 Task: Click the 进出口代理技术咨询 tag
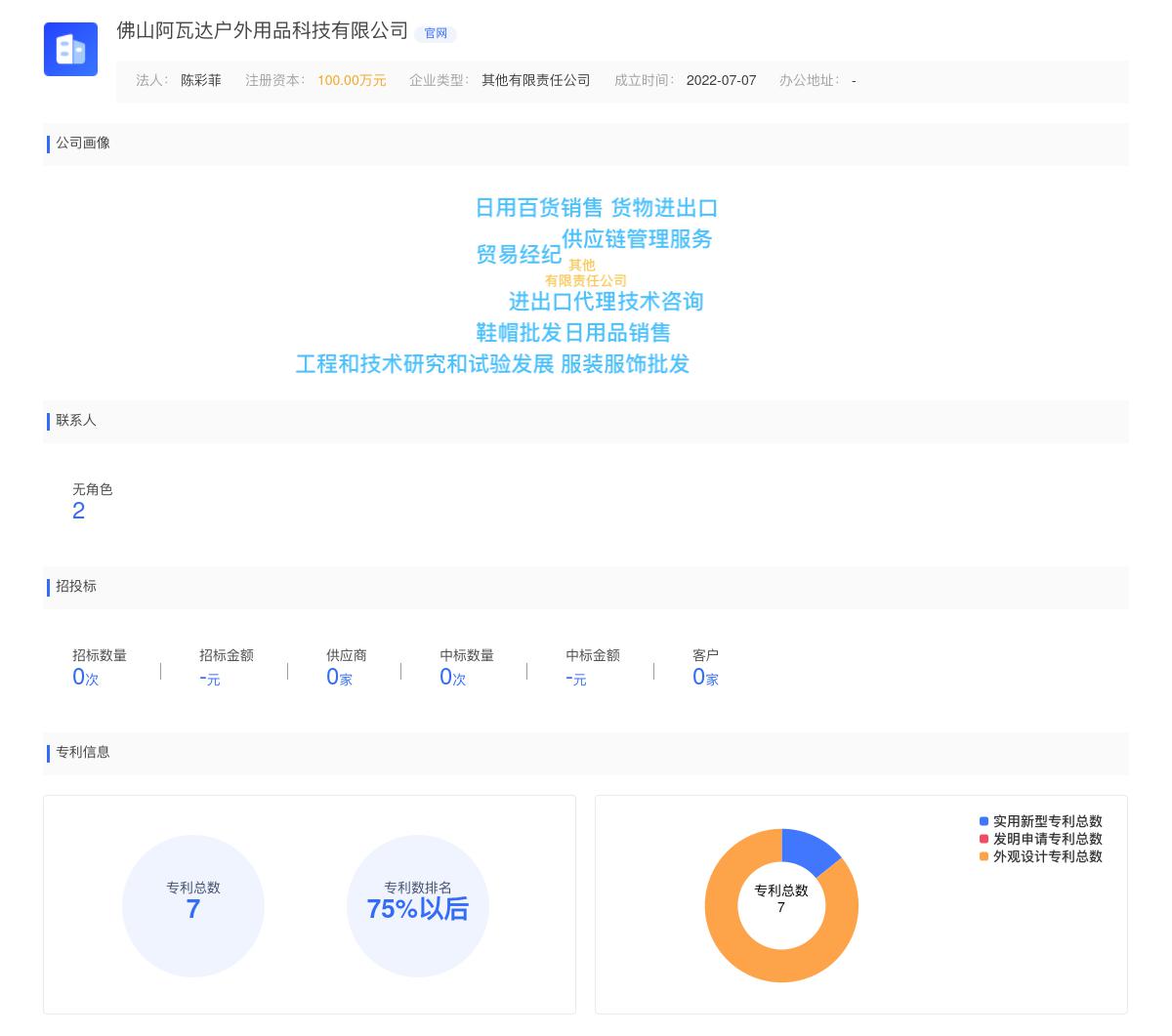click(x=608, y=302)
